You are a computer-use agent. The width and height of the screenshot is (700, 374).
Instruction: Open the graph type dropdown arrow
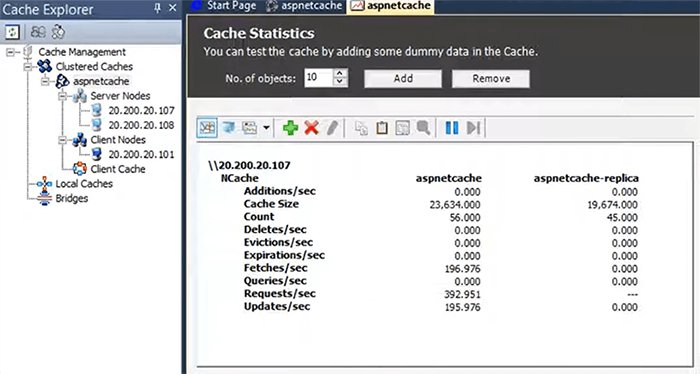point(266,128)
